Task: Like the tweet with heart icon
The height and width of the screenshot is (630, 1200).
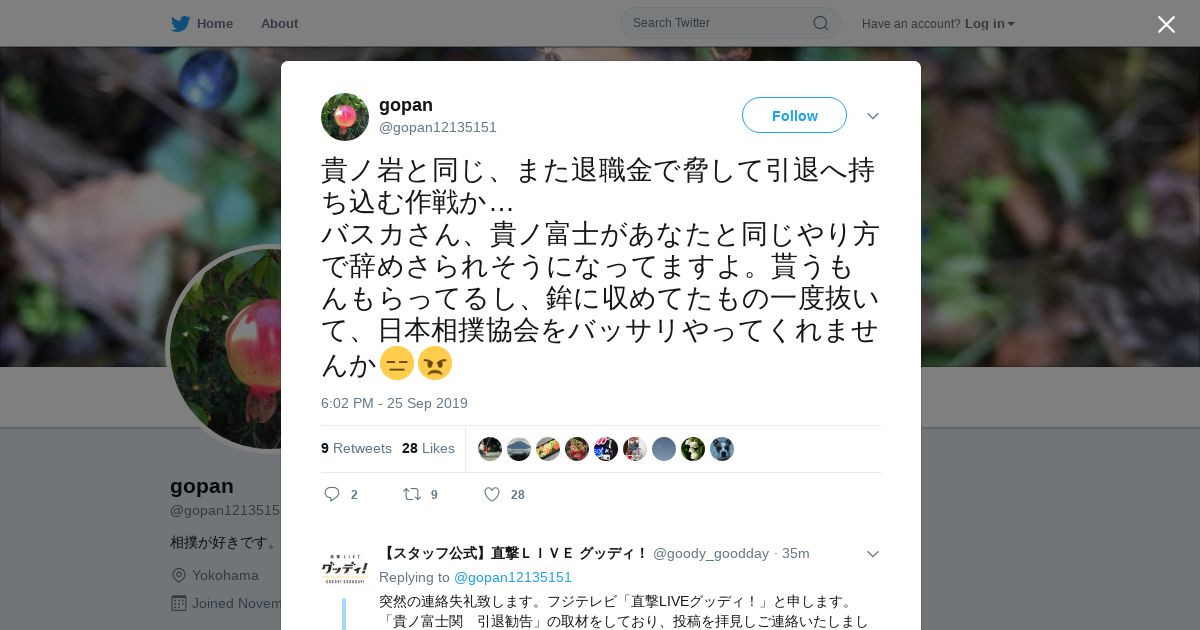Action: (x=492, y=494)
